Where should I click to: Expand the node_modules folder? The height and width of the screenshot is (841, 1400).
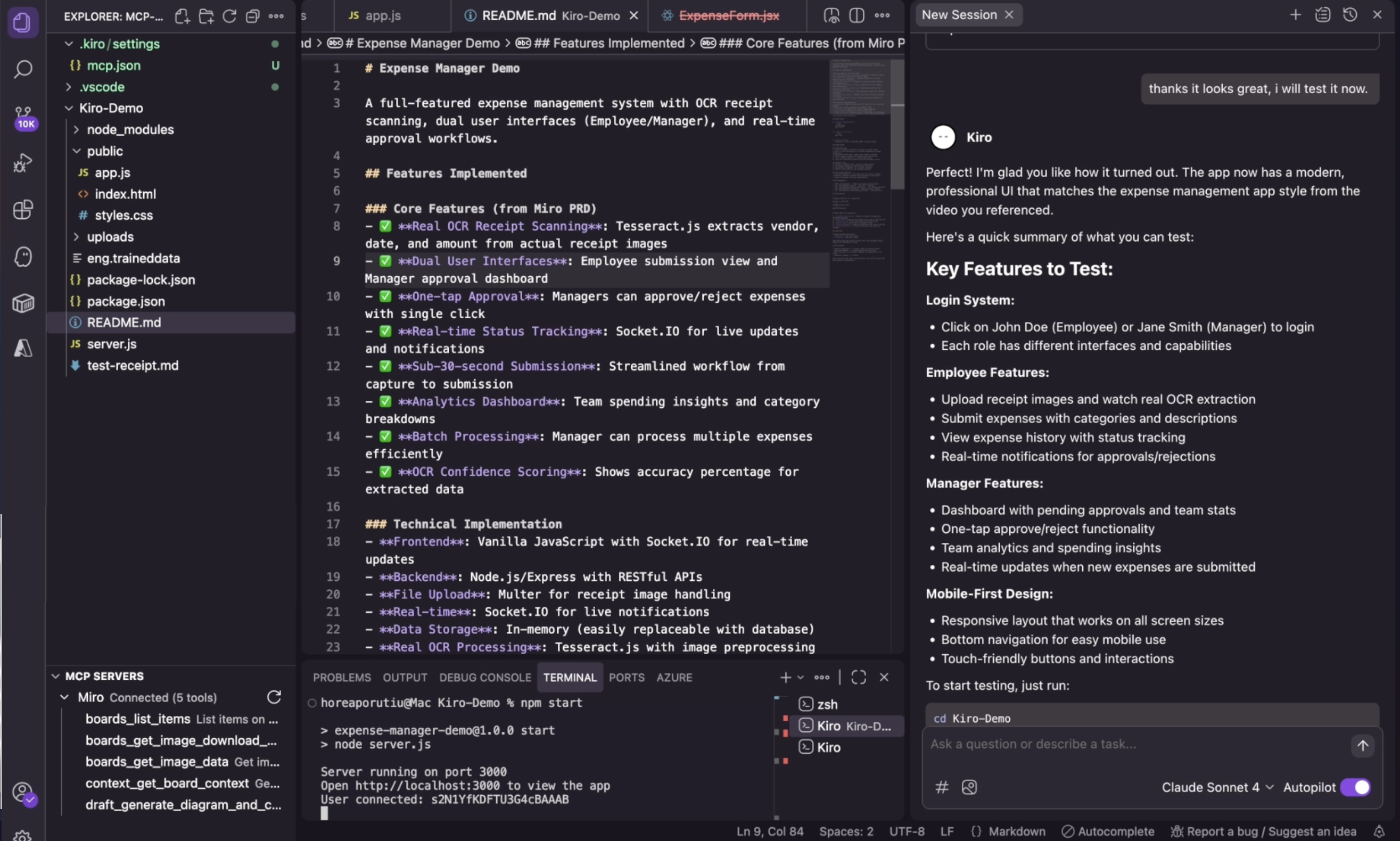coord(130,130)
